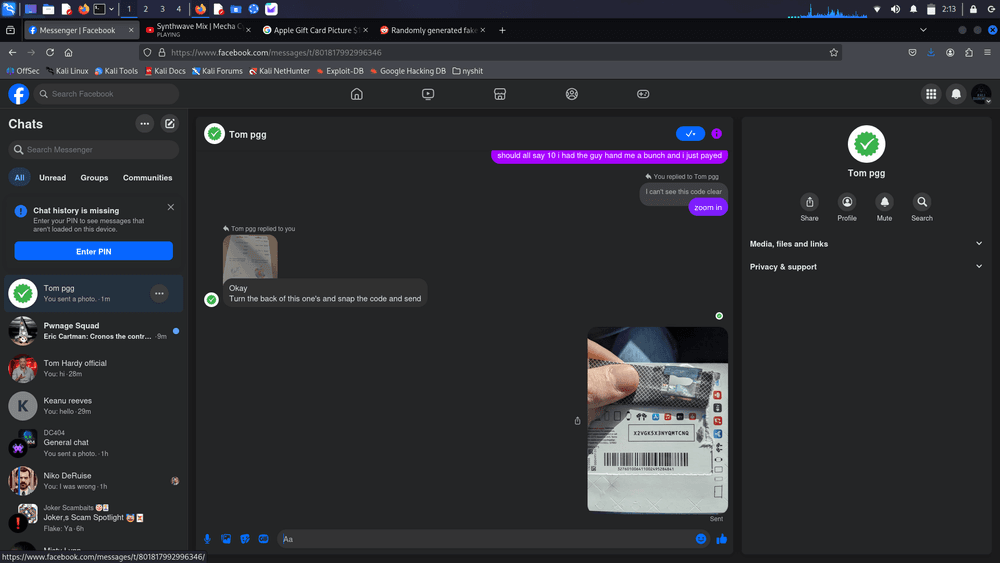Open Firefox application menu
Image resolution: width=1000 pixels, height=563 pixels.
987,52
